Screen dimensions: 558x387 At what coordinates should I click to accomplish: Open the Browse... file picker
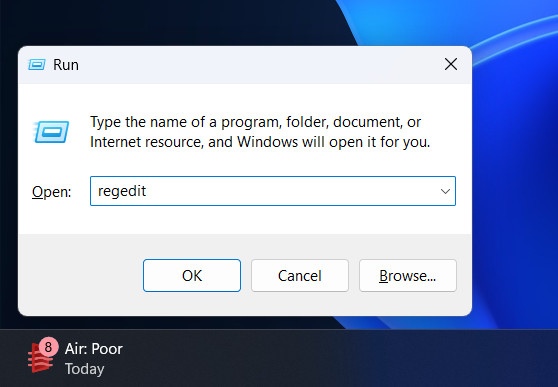(408, 276)
